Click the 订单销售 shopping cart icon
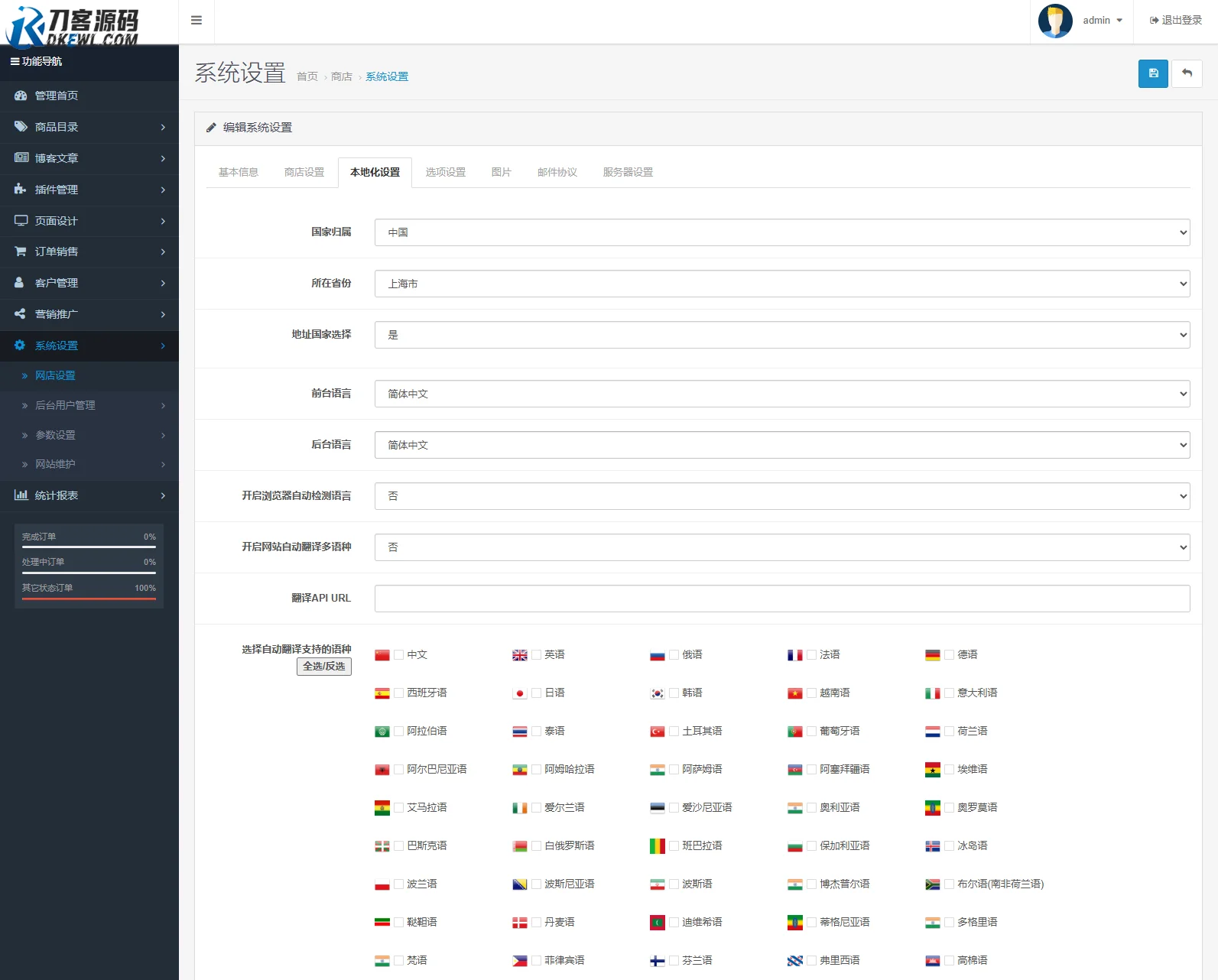1218x980 pixels. [21, 251]
